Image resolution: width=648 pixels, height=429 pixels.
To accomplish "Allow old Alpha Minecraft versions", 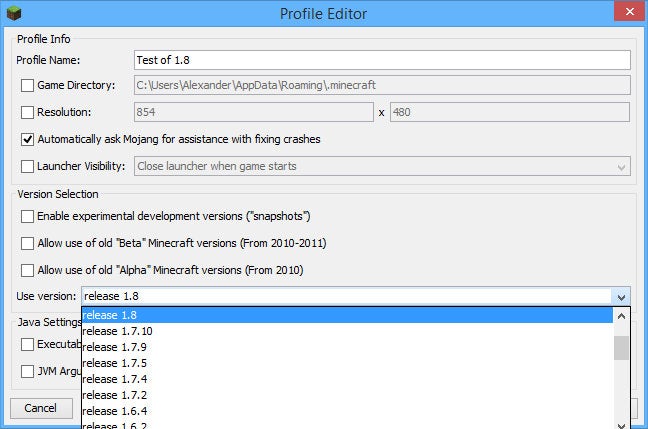I will pyautogui.click(x=27, y=270).
